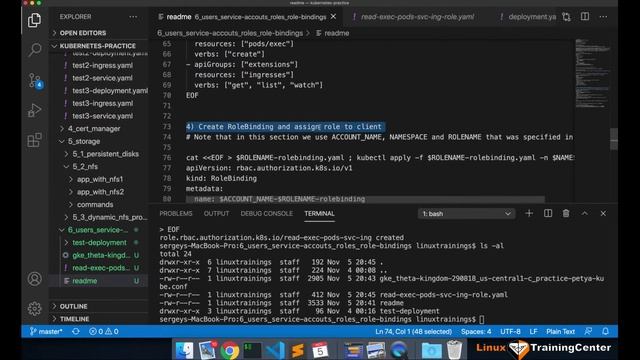Open Finder from the dock

click(x=184, y=350)
